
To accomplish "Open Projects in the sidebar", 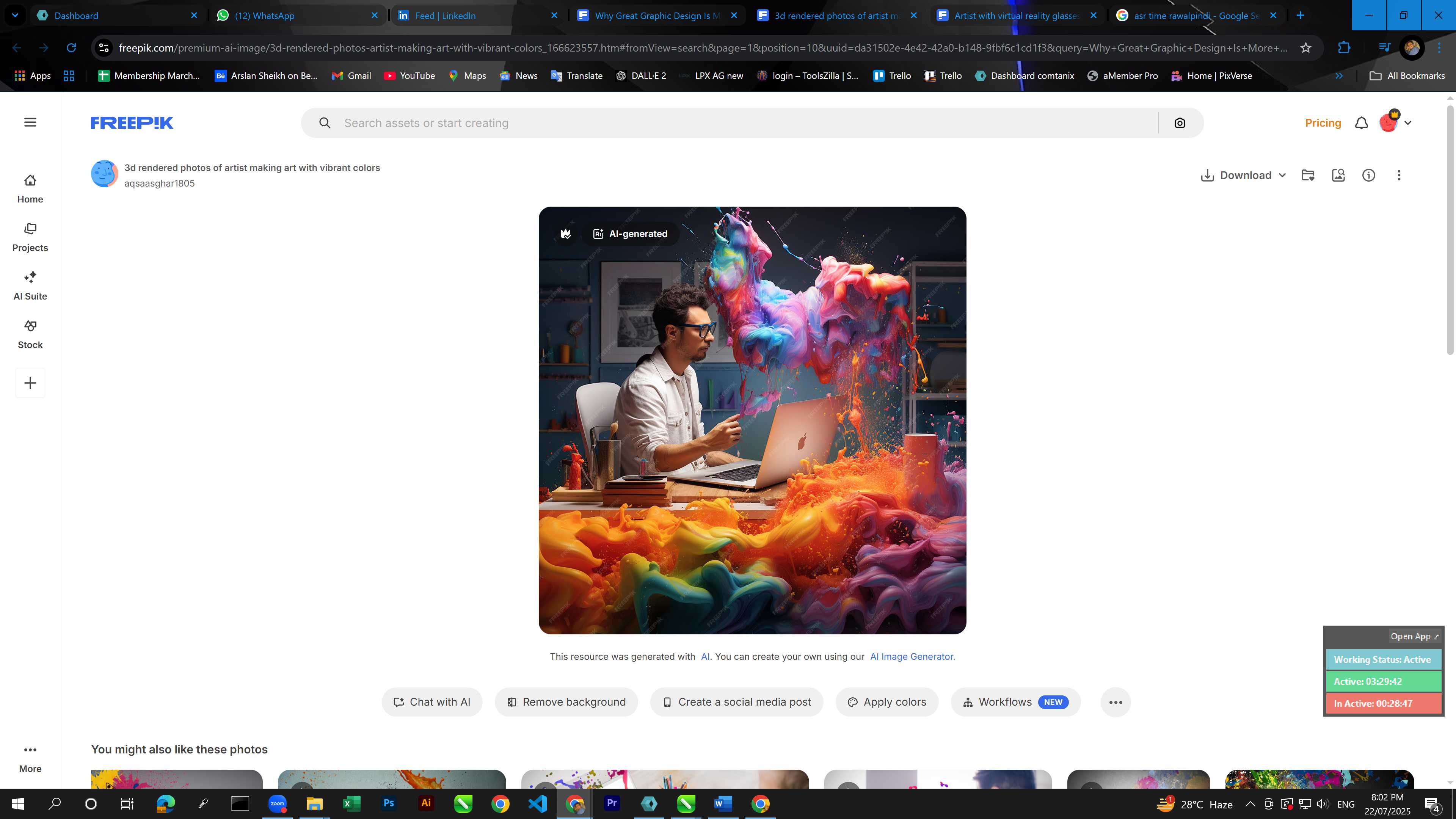I will click(x=30, y=237).
